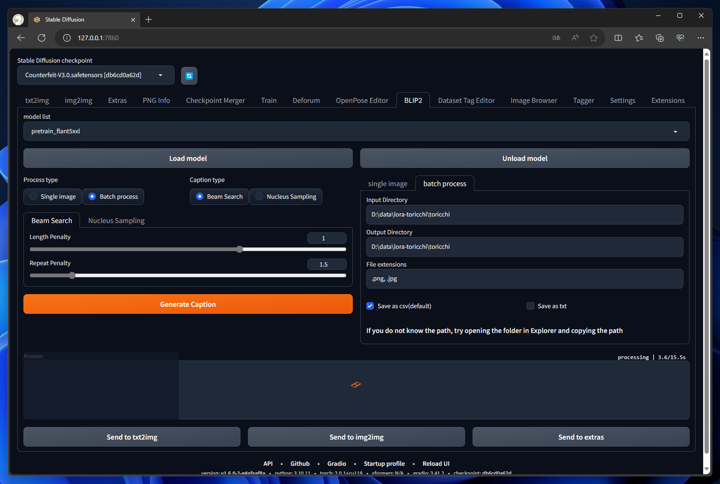This screenshot has width=720, height=484.
Task: Open the Gradio footer link
Action: click(337, 464)
